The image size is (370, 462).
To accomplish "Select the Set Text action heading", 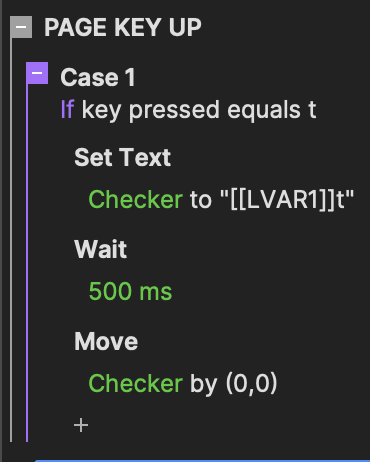I will click(122, 157).
